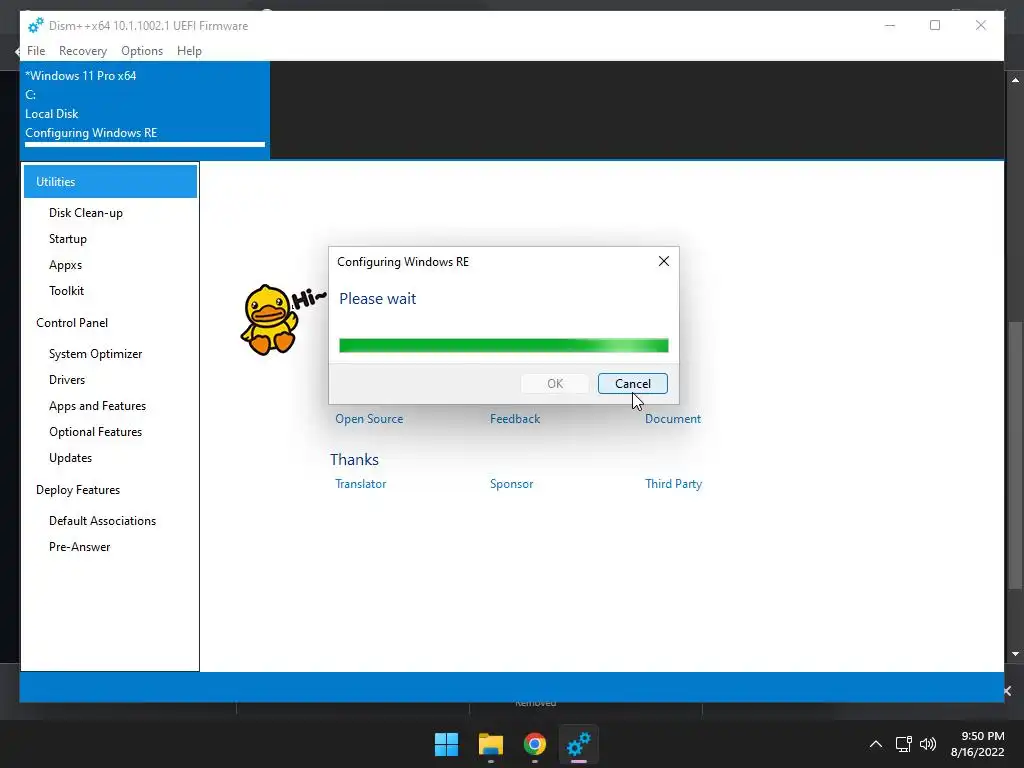This screenshot has width=1024, height=768.
Task: Open System Optimizer in sidebar
Action: pyautogui.click(x=95, y=354)
